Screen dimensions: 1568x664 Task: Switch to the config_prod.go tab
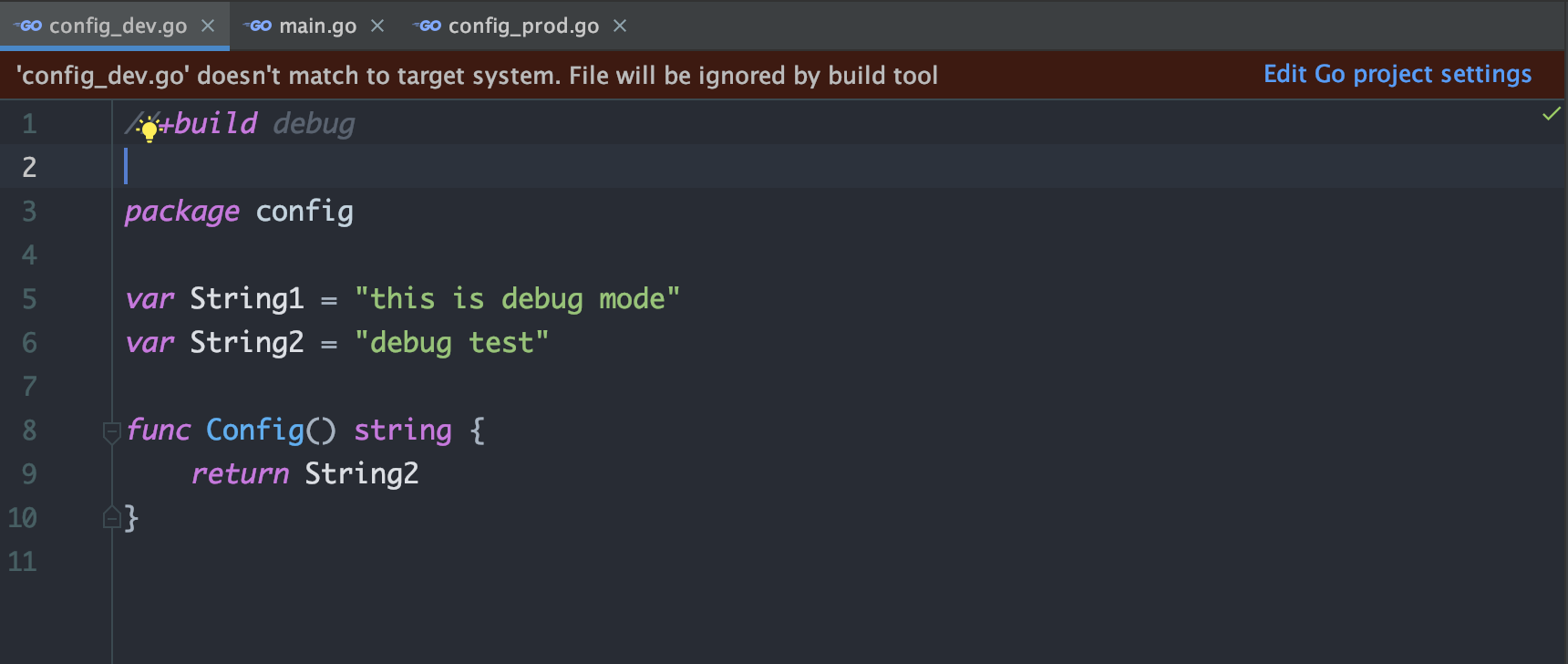pos(523,26)
